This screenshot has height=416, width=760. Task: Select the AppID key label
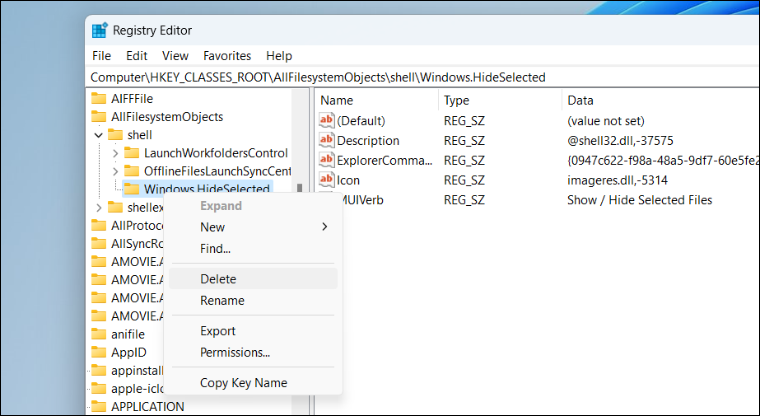(129, 352)
